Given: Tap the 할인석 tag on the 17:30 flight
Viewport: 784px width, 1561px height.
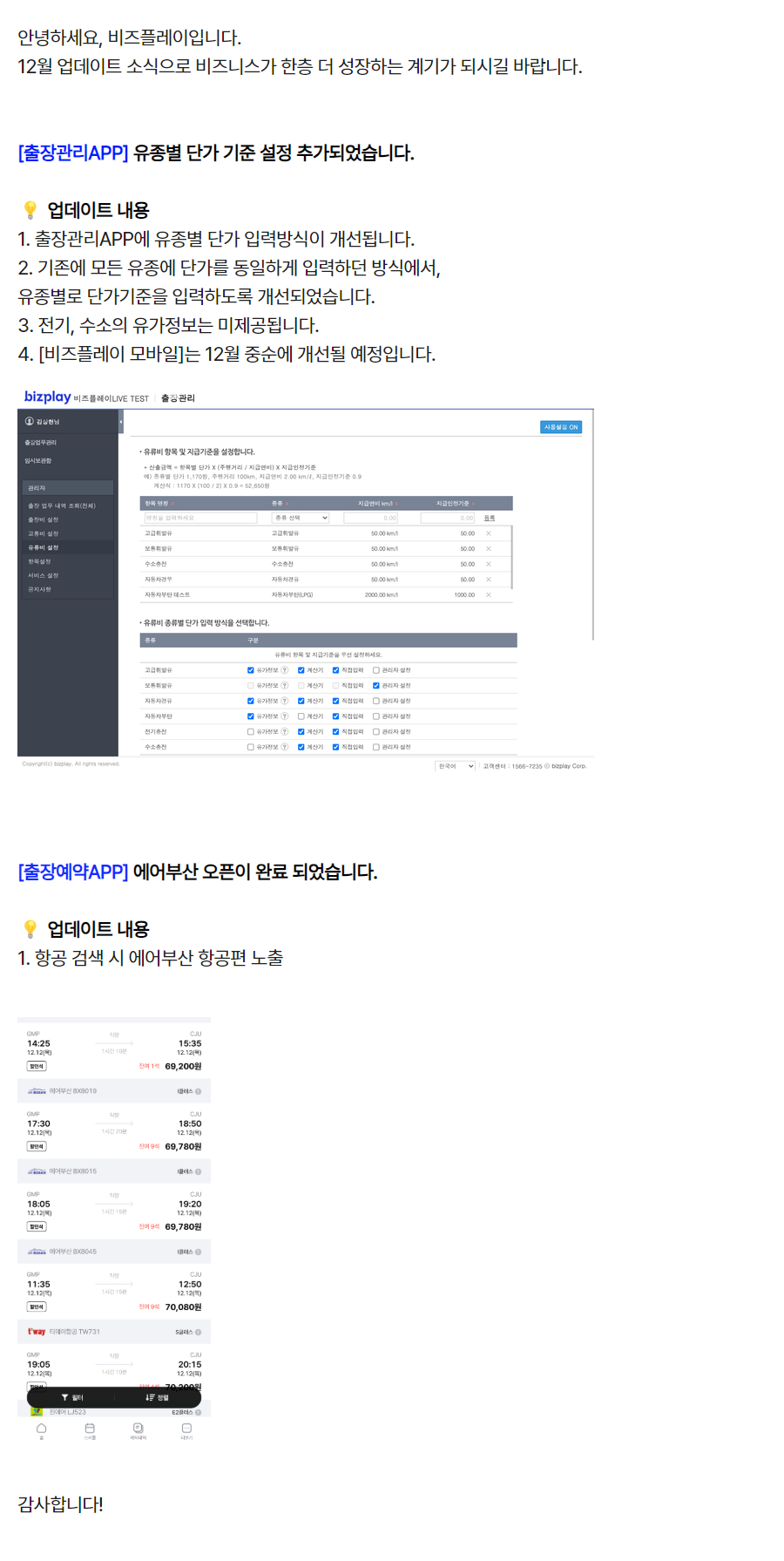Looking at the screenshot, I should (x=37, y=1146).
